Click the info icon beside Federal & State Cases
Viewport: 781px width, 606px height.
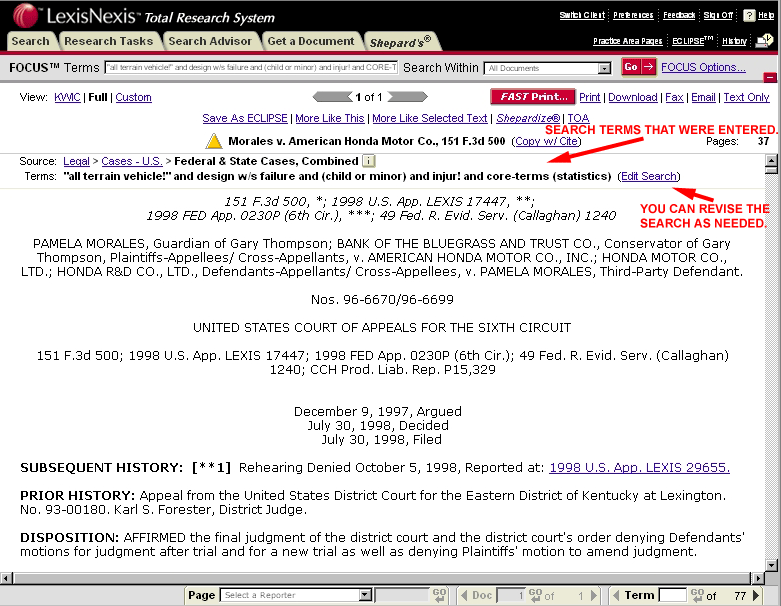tap(368, 161)
